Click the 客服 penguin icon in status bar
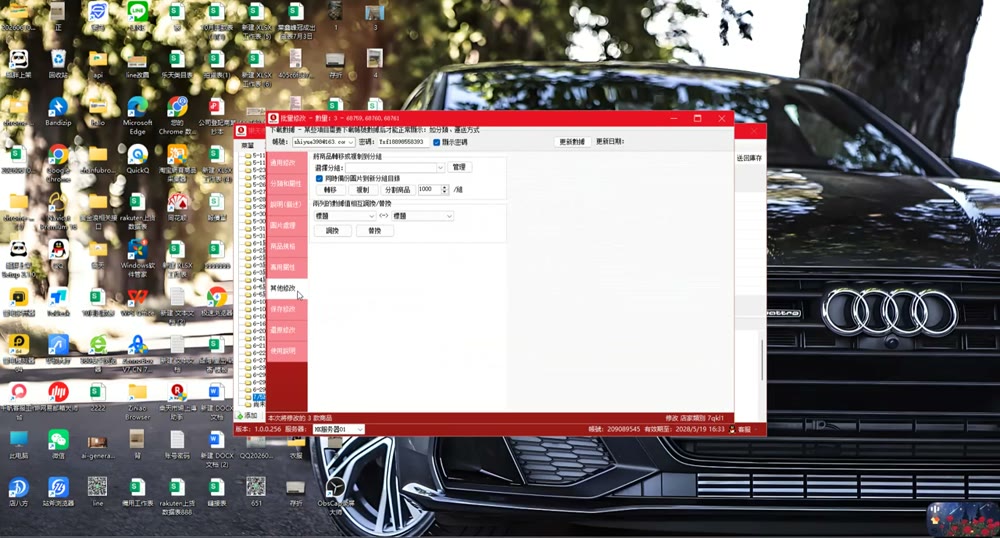The height and width of the screenshot is (538, 1000). coord(732,430)
